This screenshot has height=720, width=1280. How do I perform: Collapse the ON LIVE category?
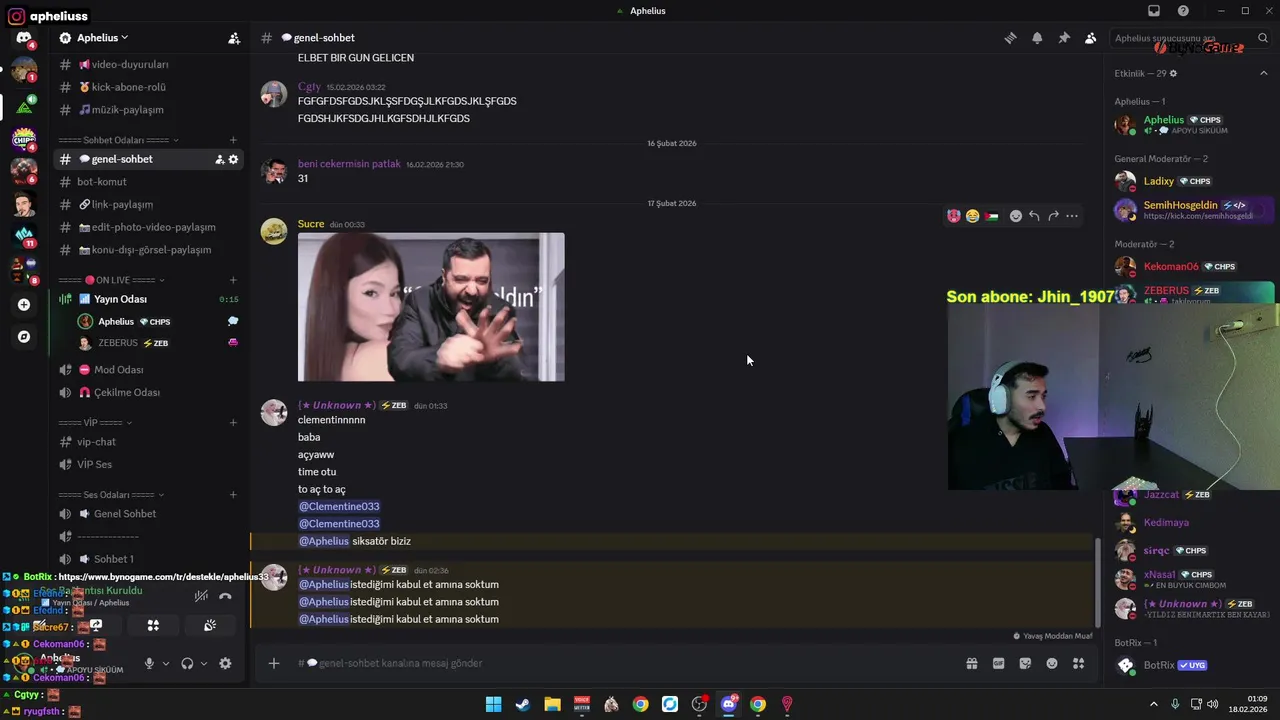[x=111, y=280]
